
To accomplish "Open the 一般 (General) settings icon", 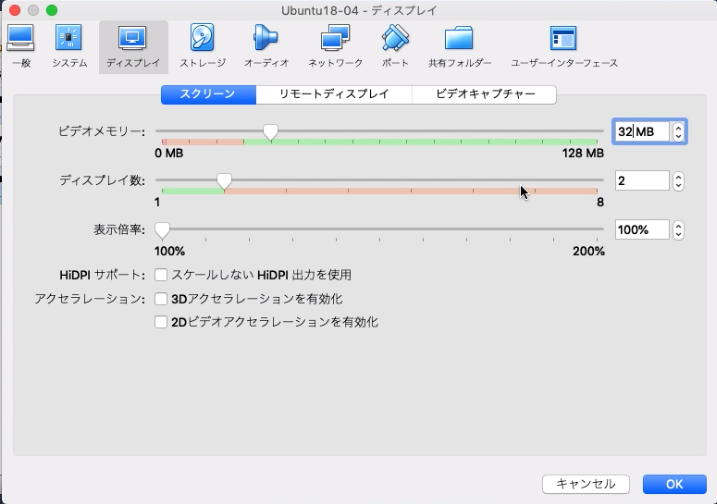I will click(21, 46).
